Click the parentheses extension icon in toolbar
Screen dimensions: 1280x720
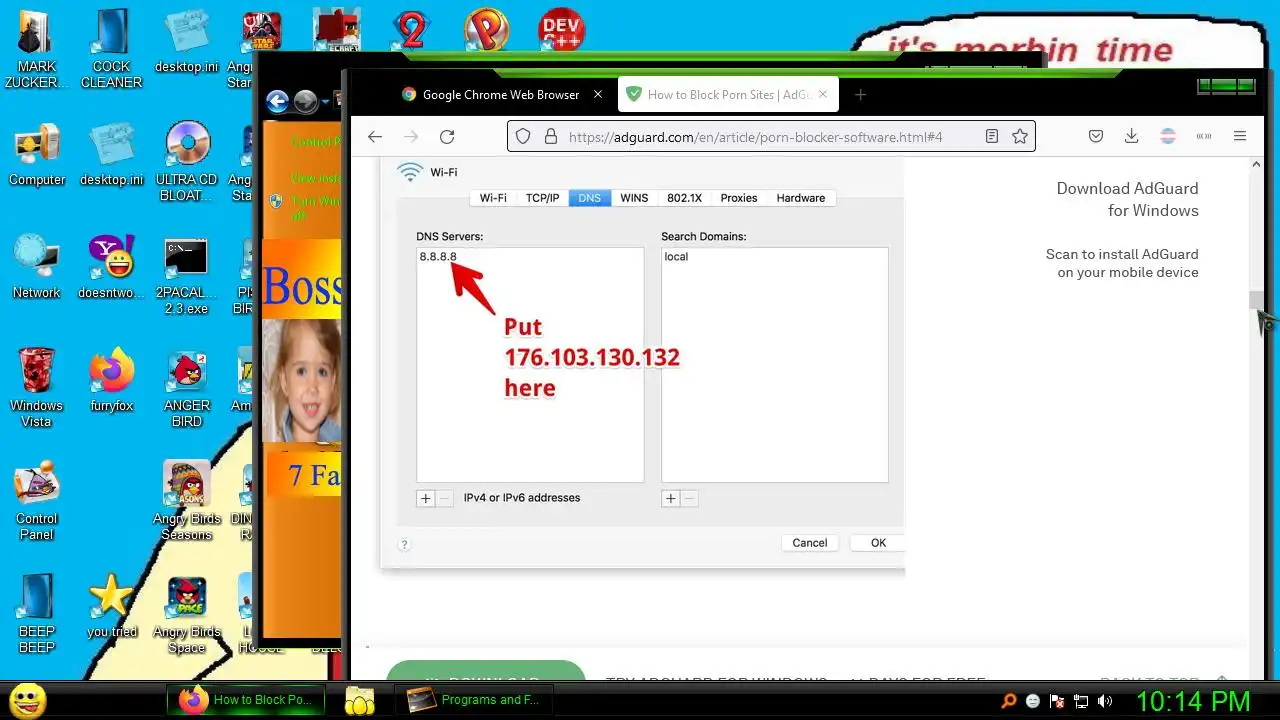tap(1204, 137)
